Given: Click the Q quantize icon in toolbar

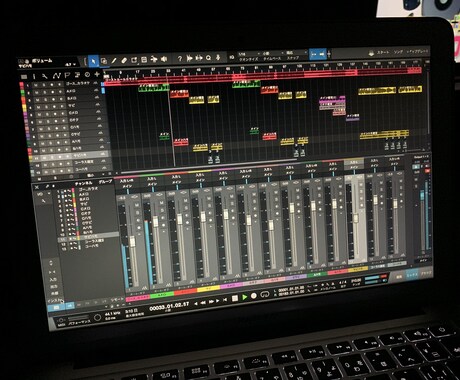Looking at the screenshot, I should pyautogui.click(x=209, y=58).
